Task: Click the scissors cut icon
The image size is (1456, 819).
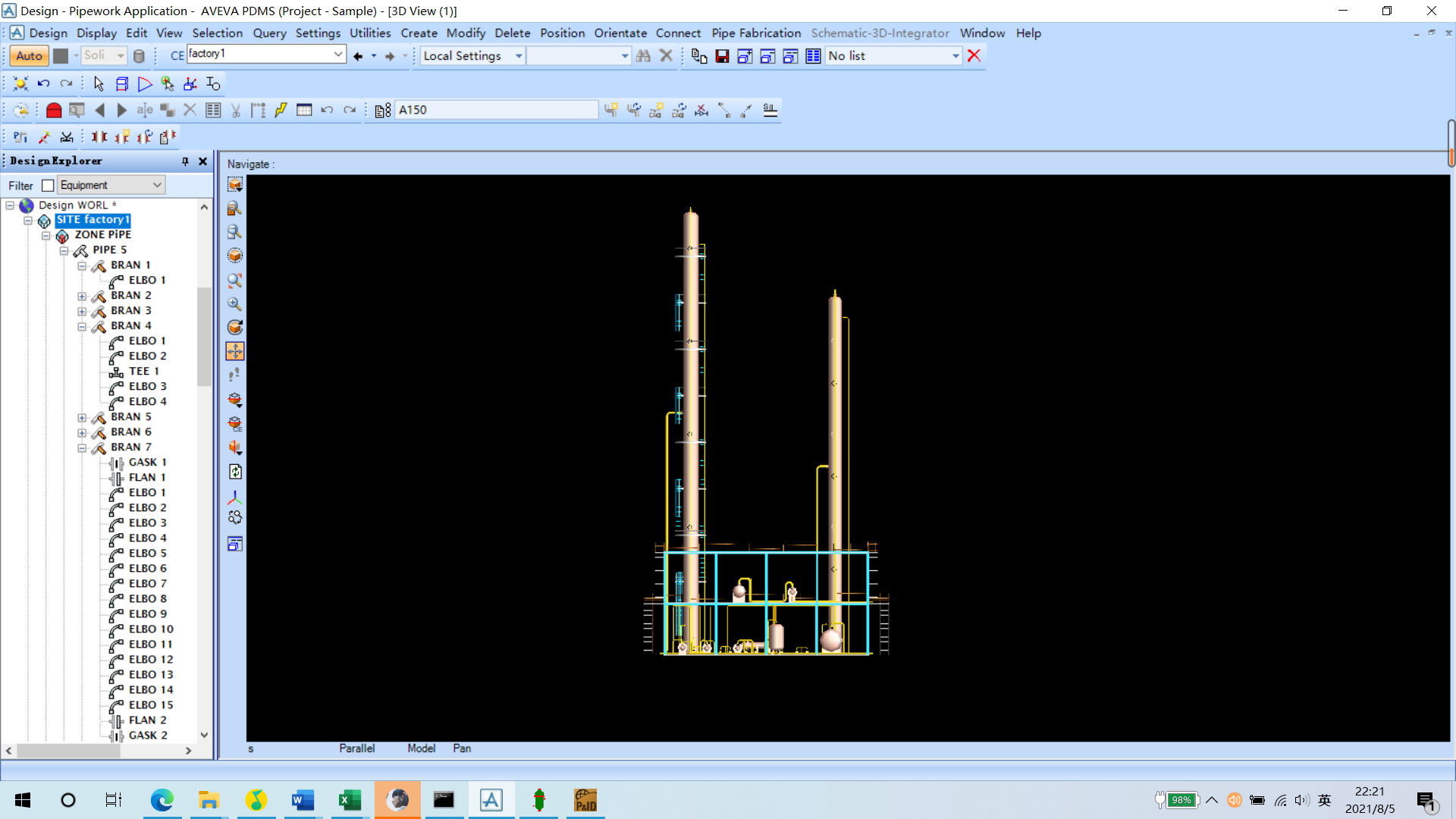Action: [x=236, y=110]
